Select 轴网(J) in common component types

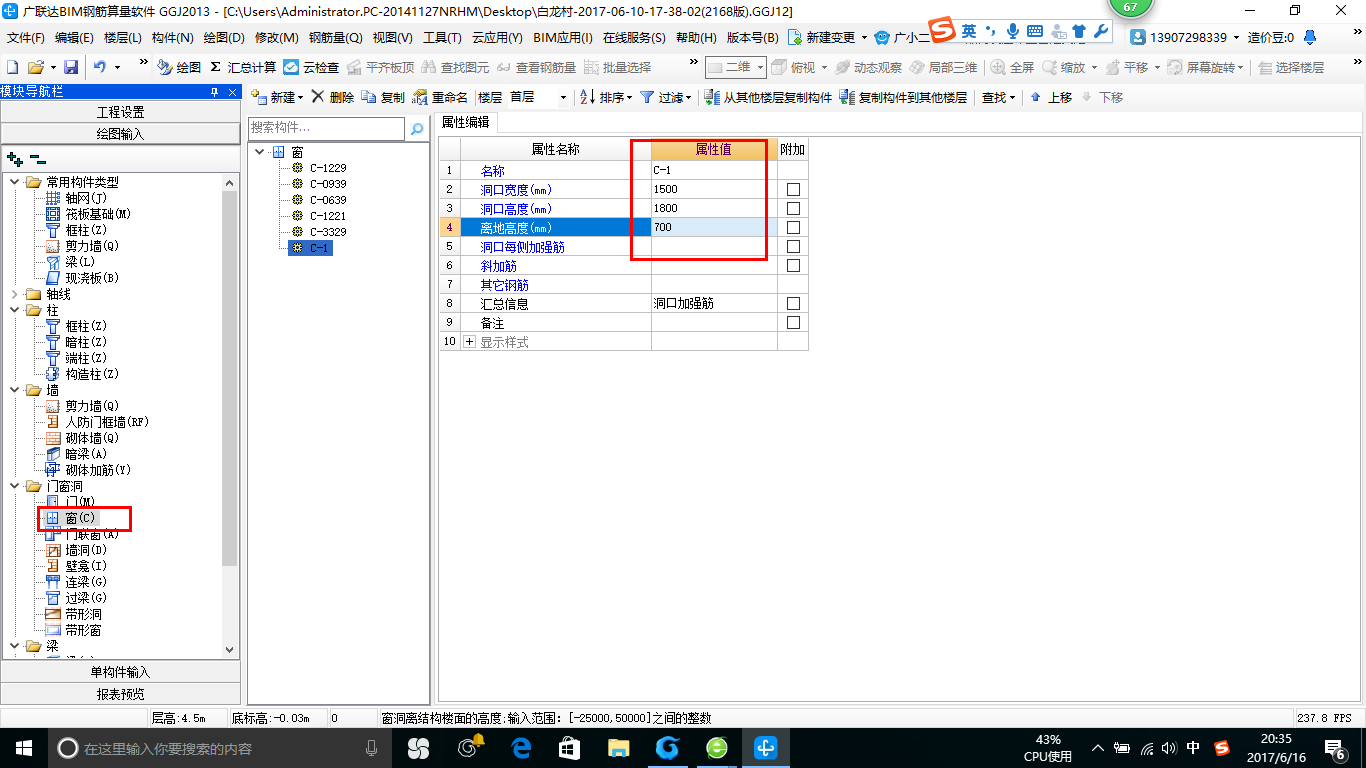(84, 198)
